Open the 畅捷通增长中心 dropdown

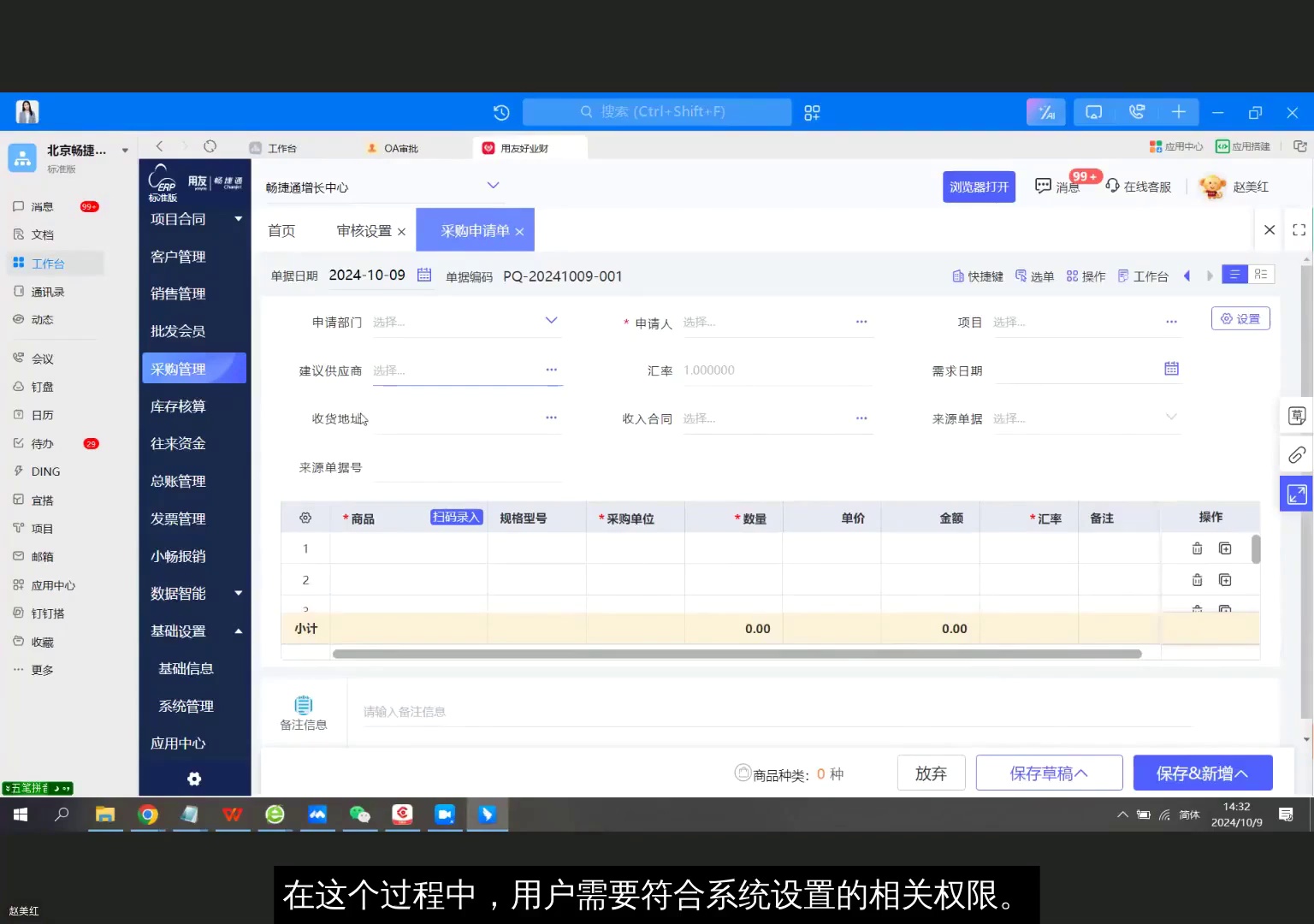(x=493, y=185)
